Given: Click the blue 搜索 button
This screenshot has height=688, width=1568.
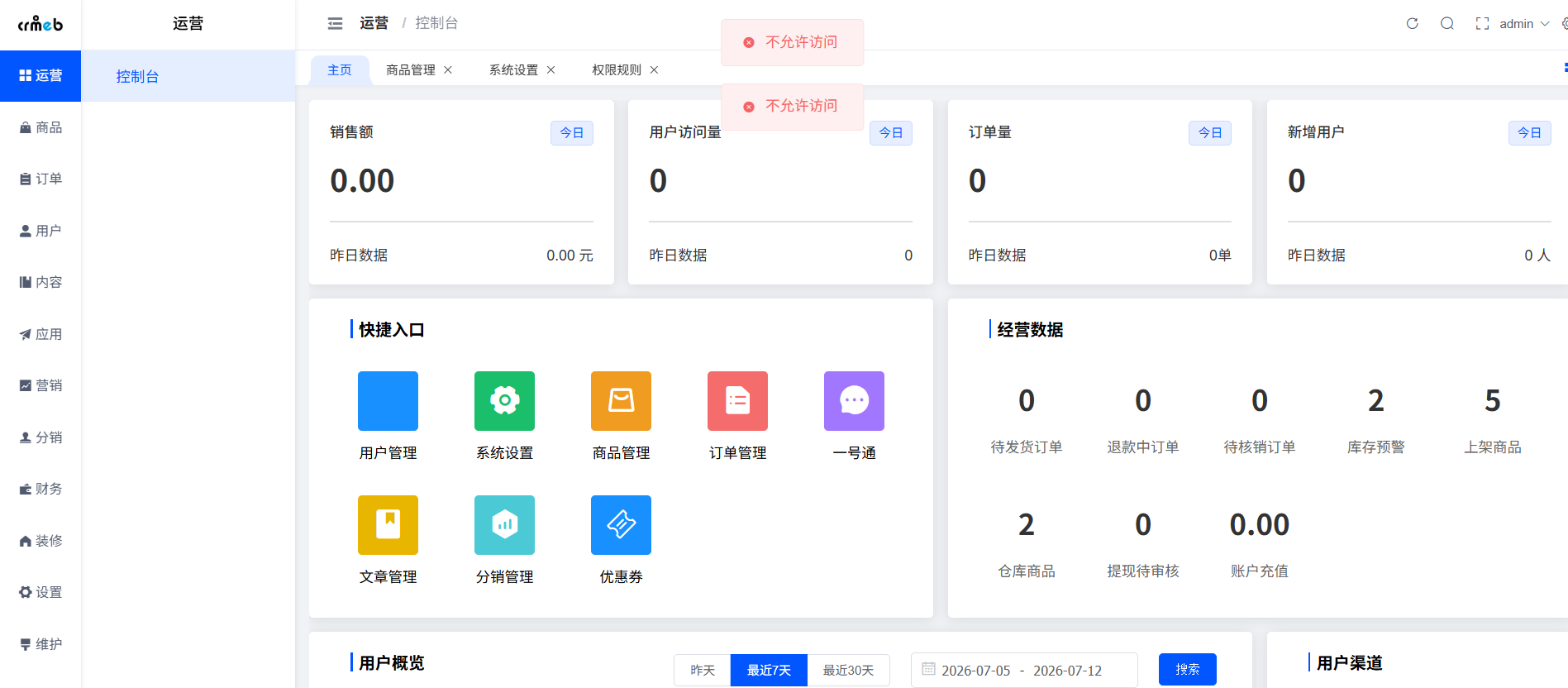Looking at the screenshot, I should [1188, 669].
